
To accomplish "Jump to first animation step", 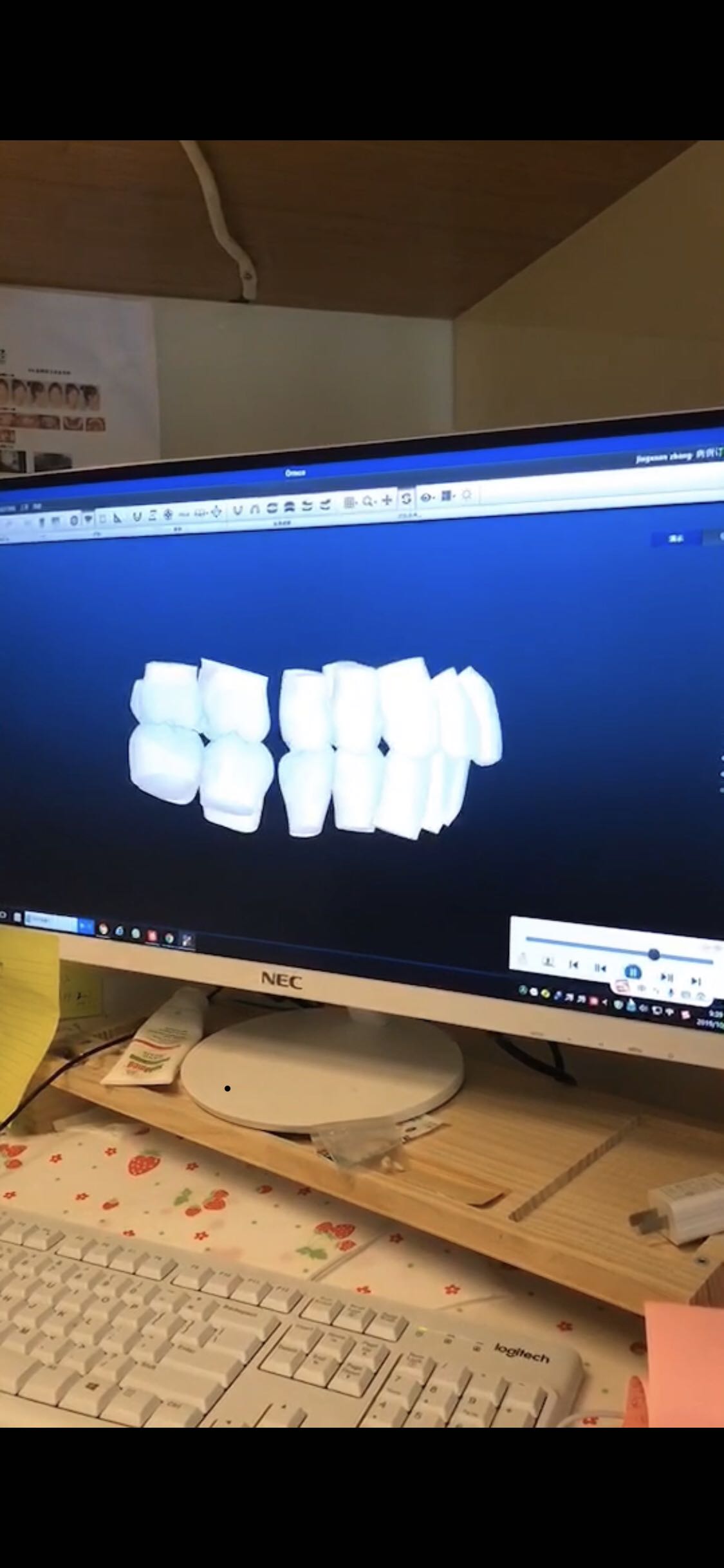I will 573,964.
